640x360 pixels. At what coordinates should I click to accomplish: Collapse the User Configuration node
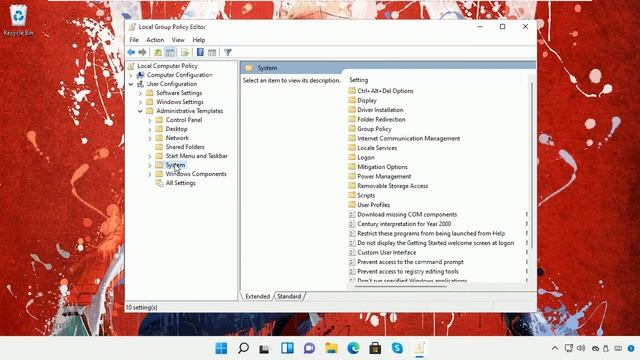[x=131, y=84]
